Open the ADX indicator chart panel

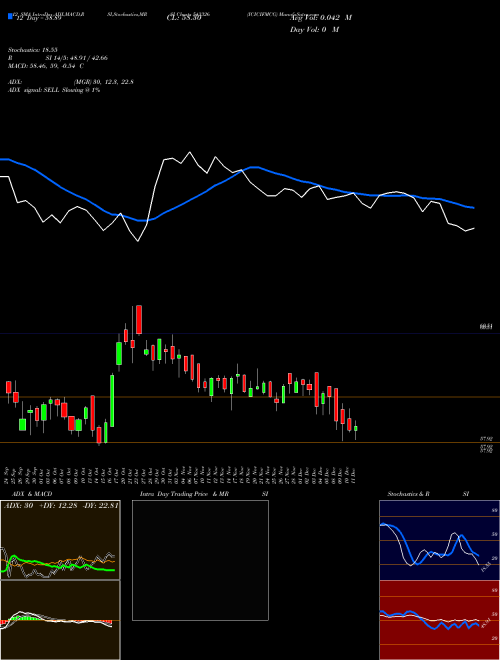tap(60, 540)
